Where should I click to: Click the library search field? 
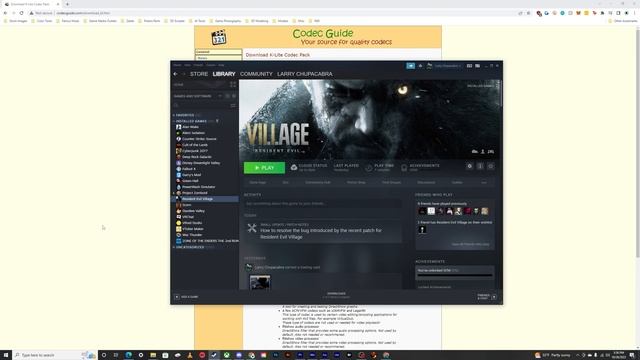201,105
